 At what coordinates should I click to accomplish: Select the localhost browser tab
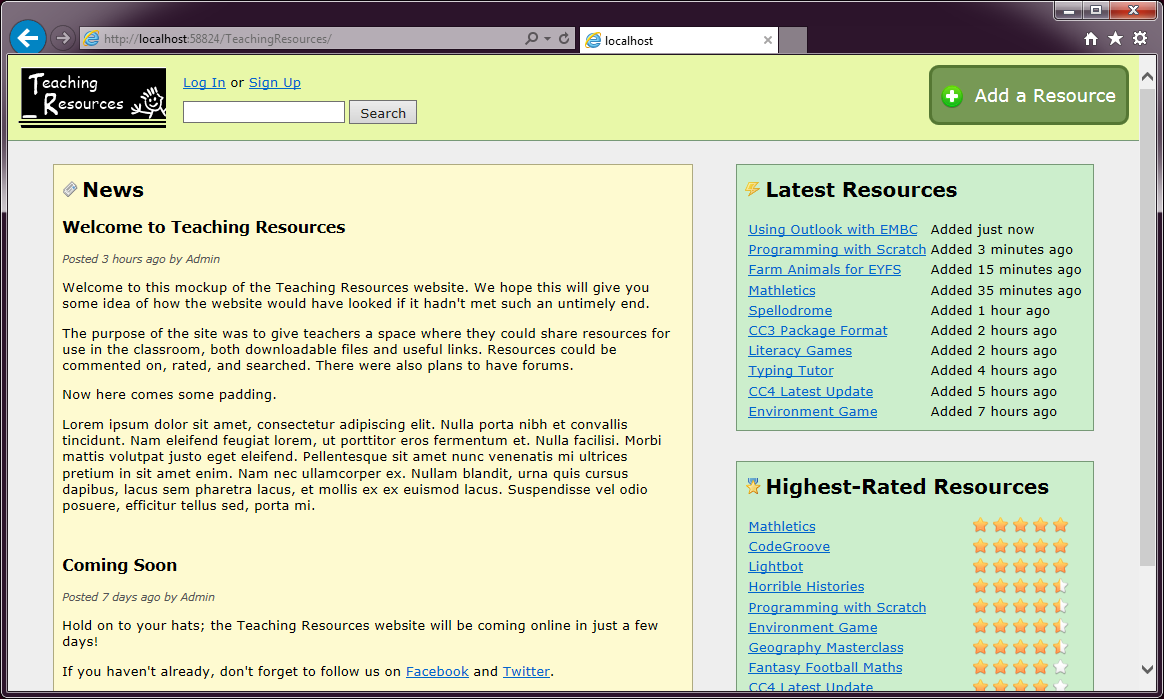[678, 40]
